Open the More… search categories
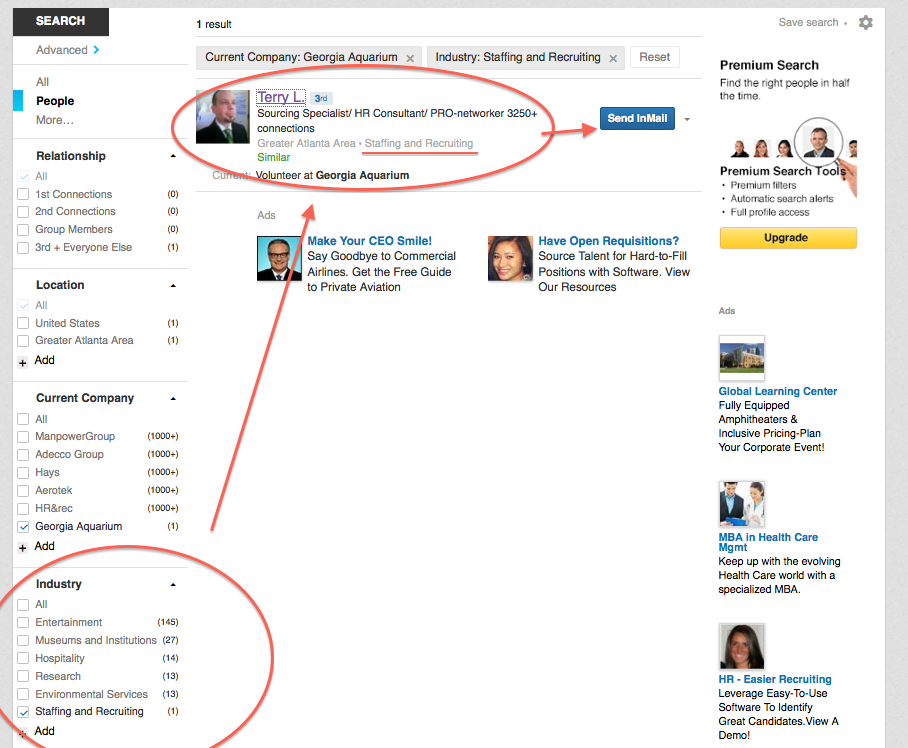This screenshot has width=908, height=748. click(55, 120)
